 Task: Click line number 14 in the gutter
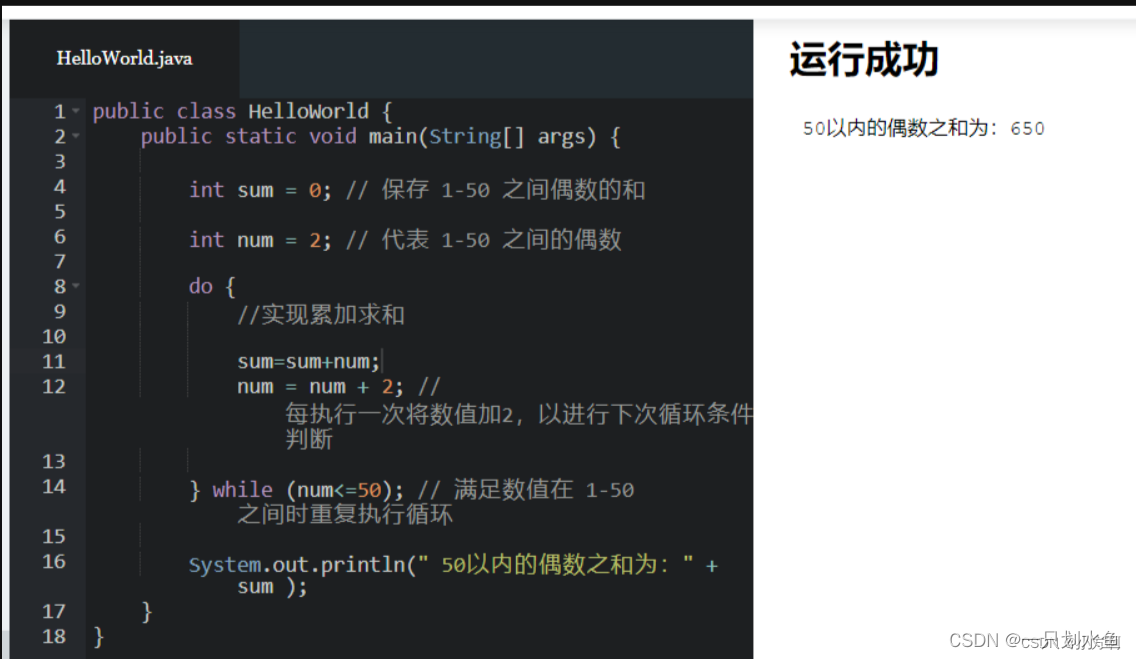point(54,487)
